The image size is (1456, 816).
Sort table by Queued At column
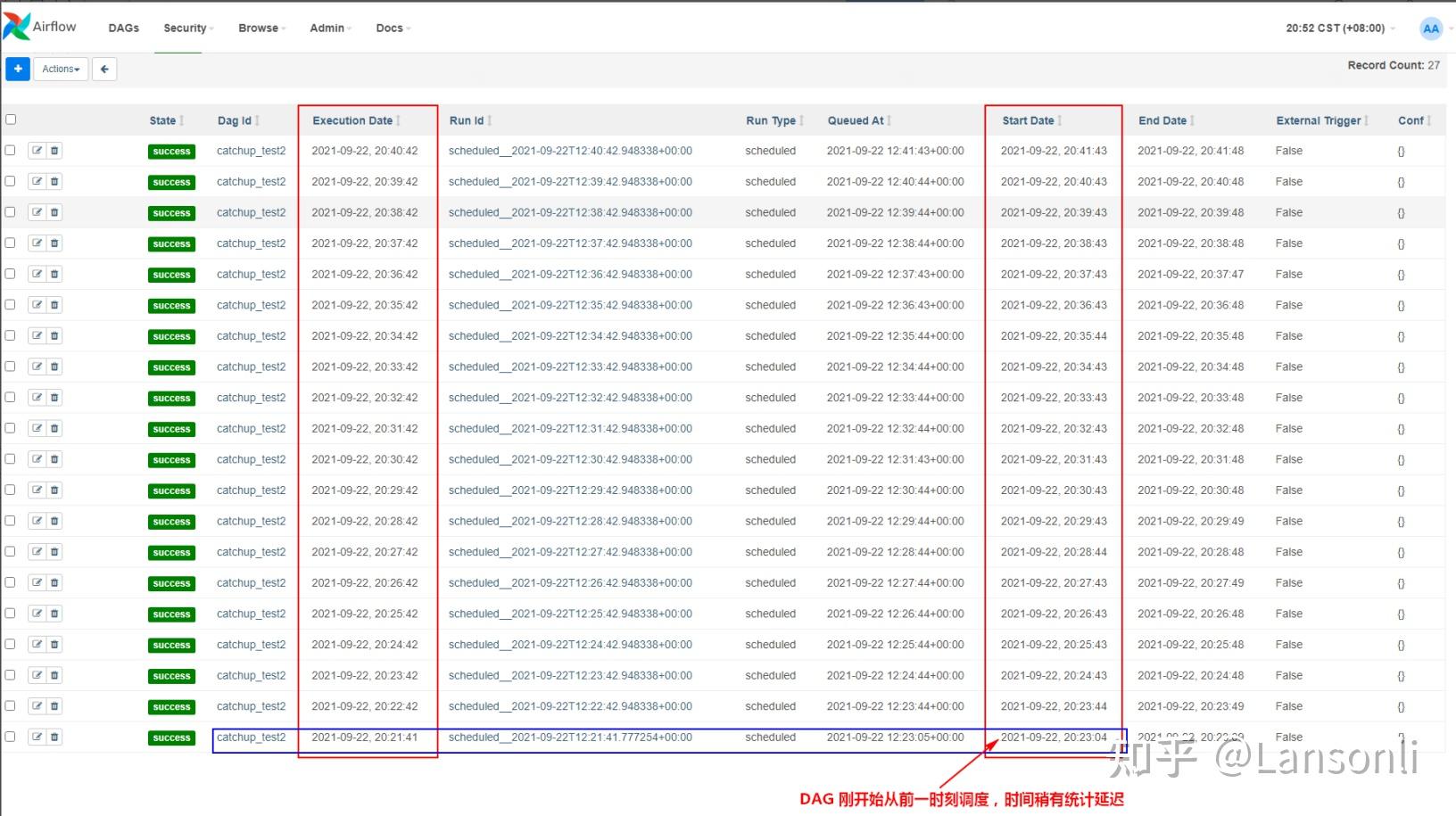859,120
